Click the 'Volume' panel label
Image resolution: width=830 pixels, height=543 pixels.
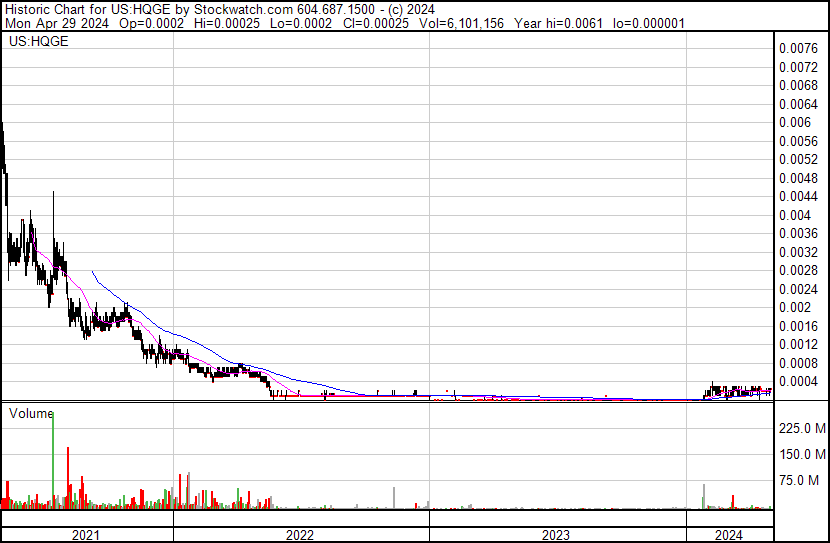coord(31,413)
